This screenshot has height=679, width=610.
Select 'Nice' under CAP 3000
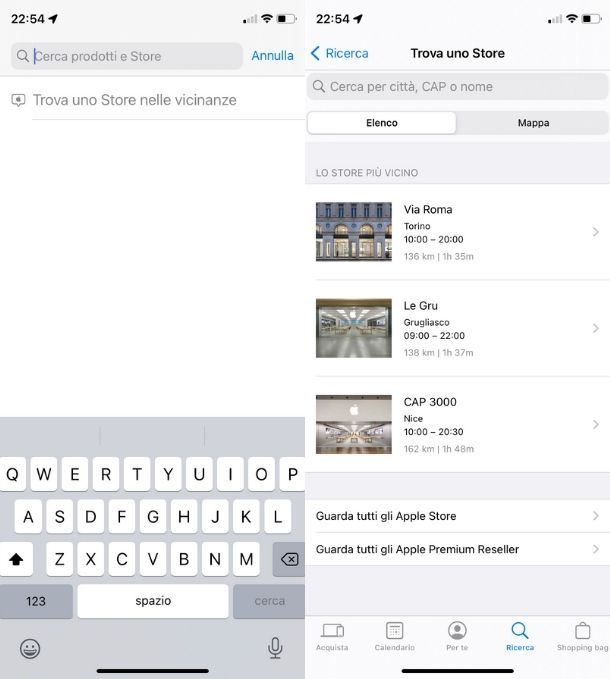point(413,419)
